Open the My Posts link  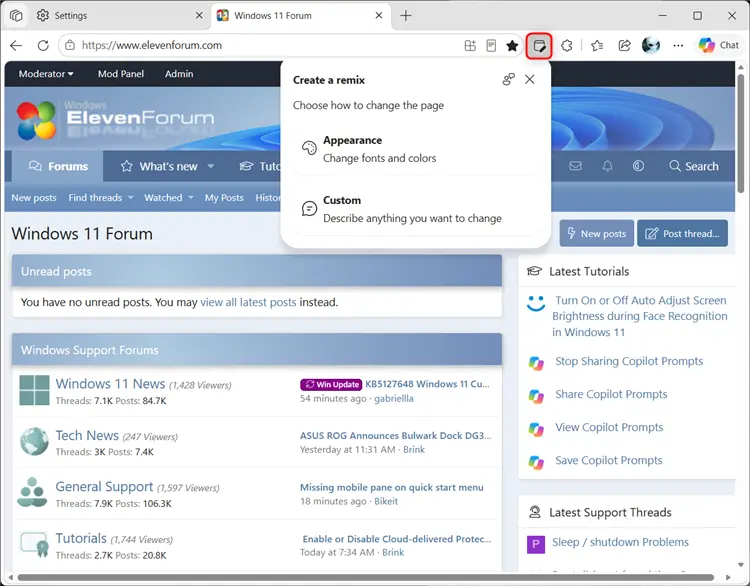[x=224, y=198]
